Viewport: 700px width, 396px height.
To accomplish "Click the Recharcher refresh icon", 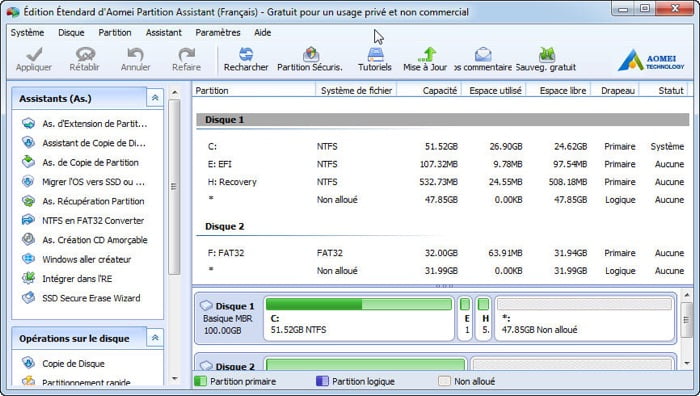I will (246, 54).
